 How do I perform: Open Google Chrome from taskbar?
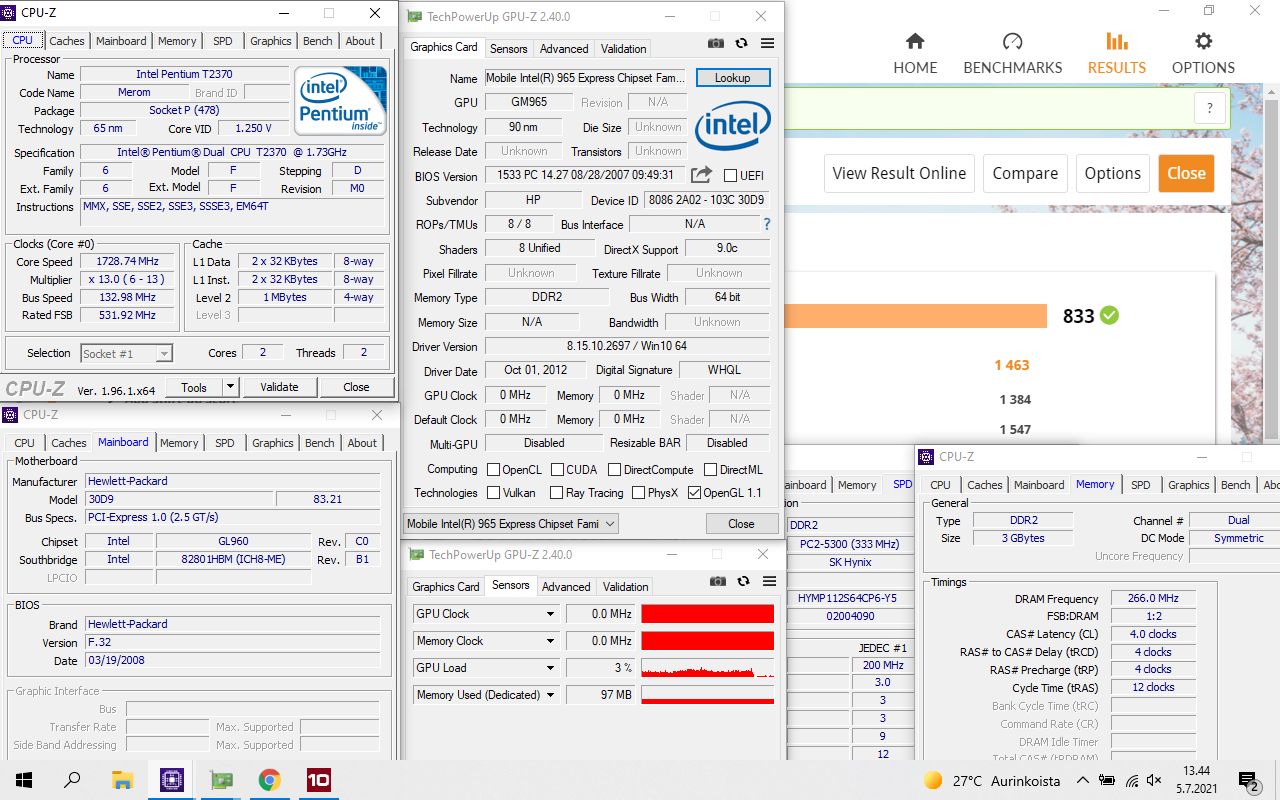tap(269, 780)
